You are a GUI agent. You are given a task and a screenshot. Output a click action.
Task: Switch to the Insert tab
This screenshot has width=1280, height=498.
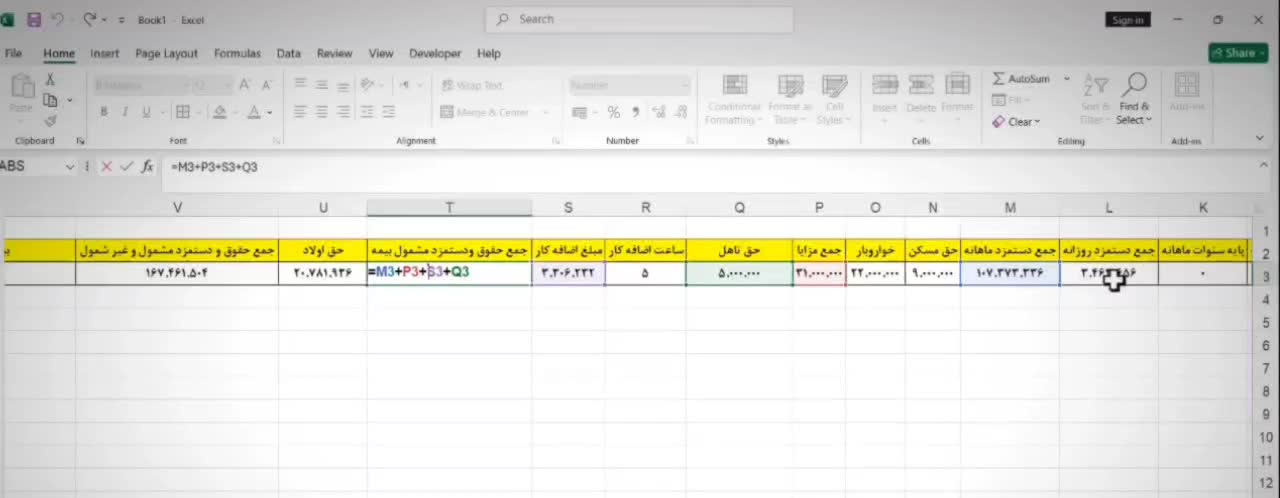pyautogui.click(x=104, y=53)
